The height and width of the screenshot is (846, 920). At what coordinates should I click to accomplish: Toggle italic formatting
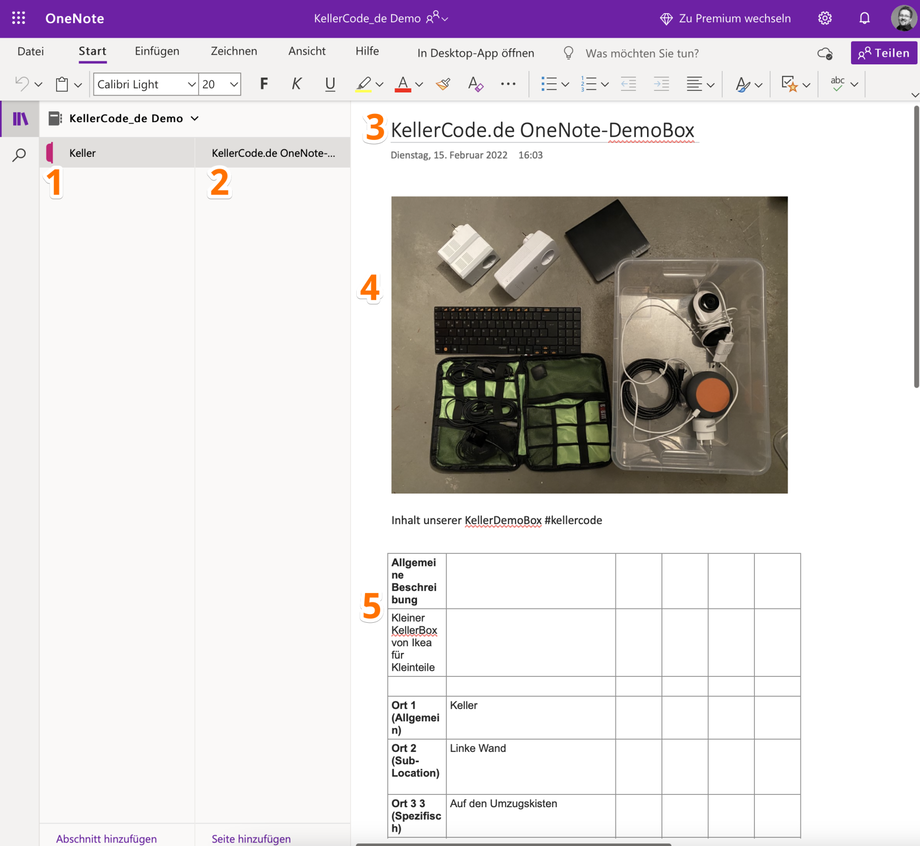tap(296, 85)
